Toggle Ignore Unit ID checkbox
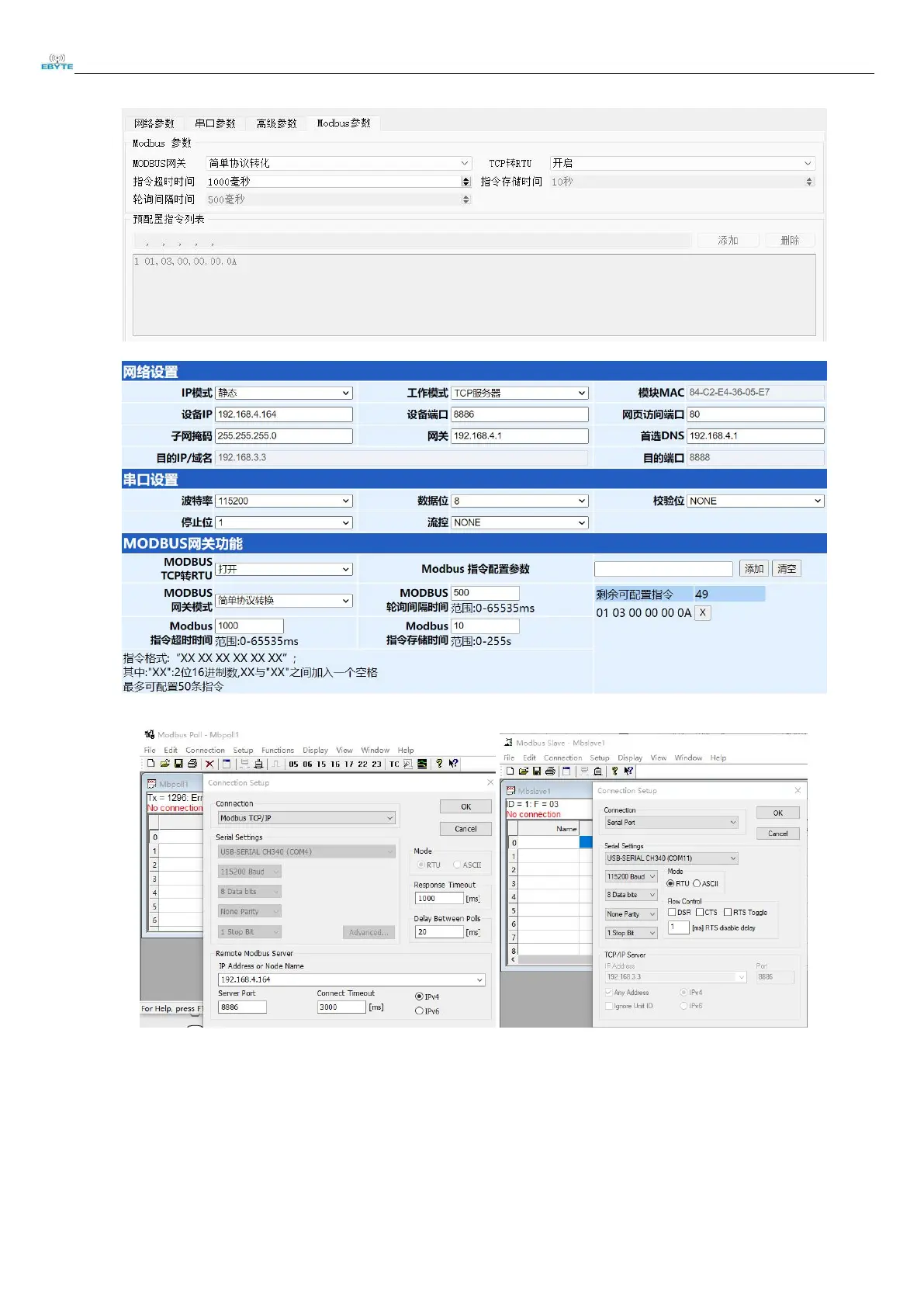This screenshot has width=924, height=1307. (608, 1006)
